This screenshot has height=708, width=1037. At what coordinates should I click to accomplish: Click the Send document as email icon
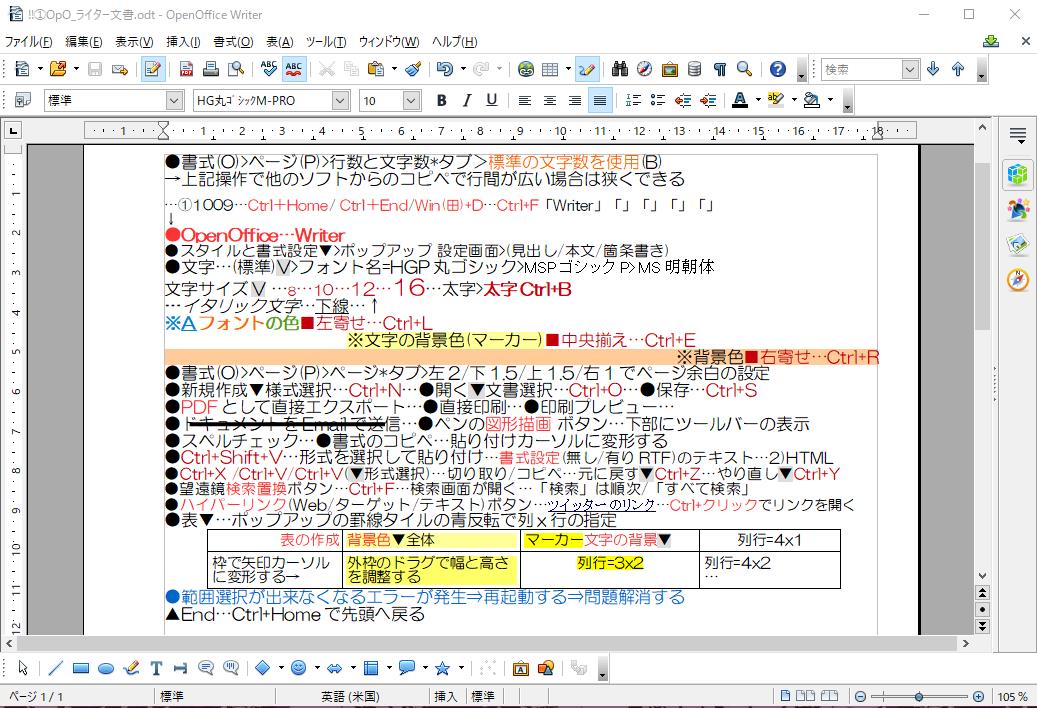click(x=120, y=69)
